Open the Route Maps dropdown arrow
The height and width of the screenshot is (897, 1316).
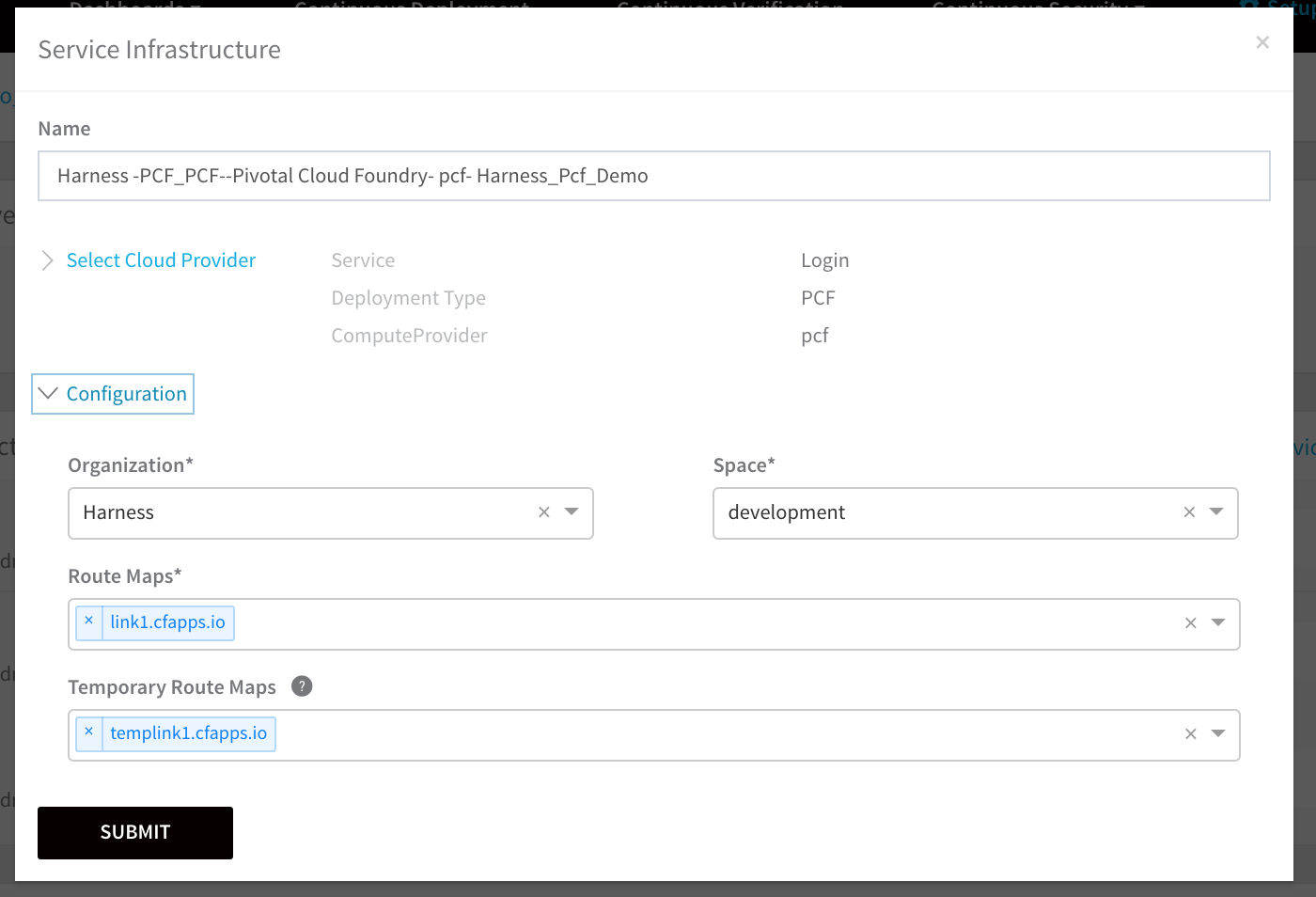click(x=1218, y=623)
